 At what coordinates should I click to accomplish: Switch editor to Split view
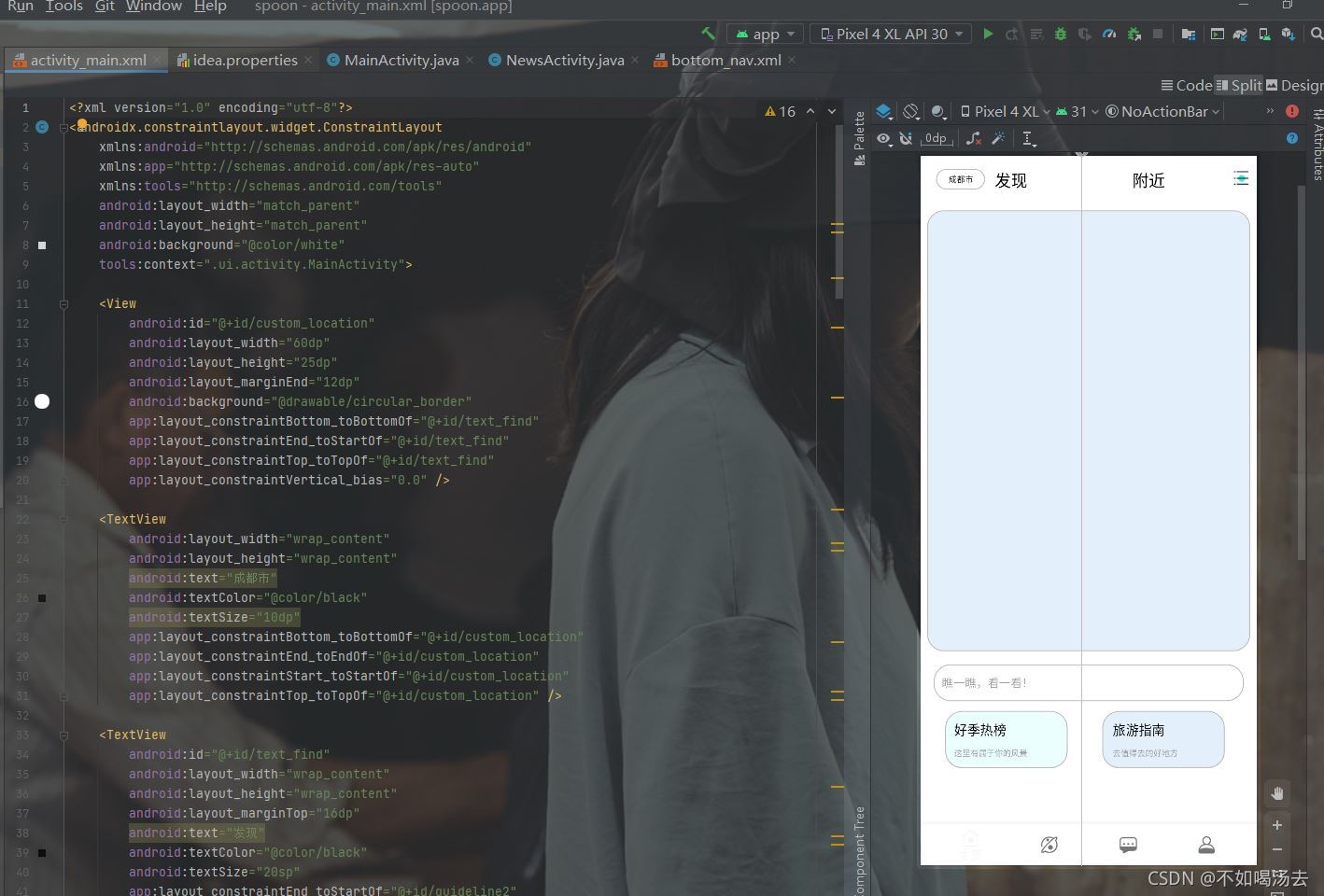1239,85
